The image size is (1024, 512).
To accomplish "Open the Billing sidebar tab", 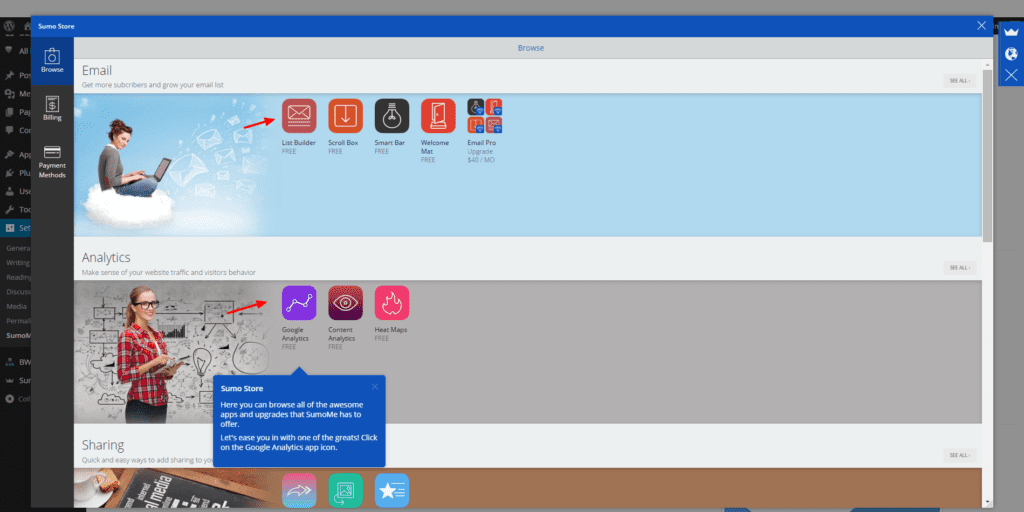I will (52, 108).
